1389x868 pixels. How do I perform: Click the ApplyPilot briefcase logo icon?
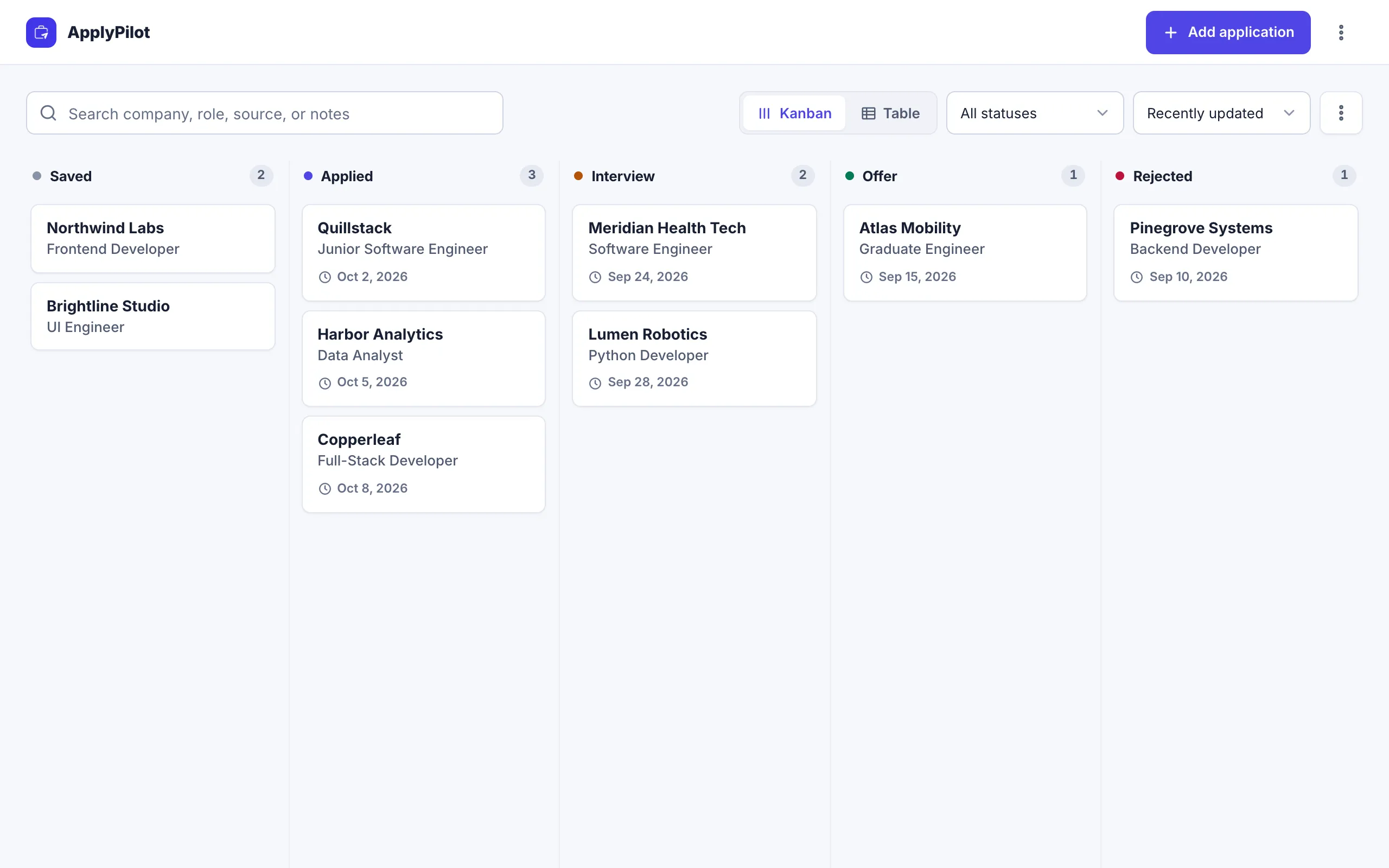(41, 32)
